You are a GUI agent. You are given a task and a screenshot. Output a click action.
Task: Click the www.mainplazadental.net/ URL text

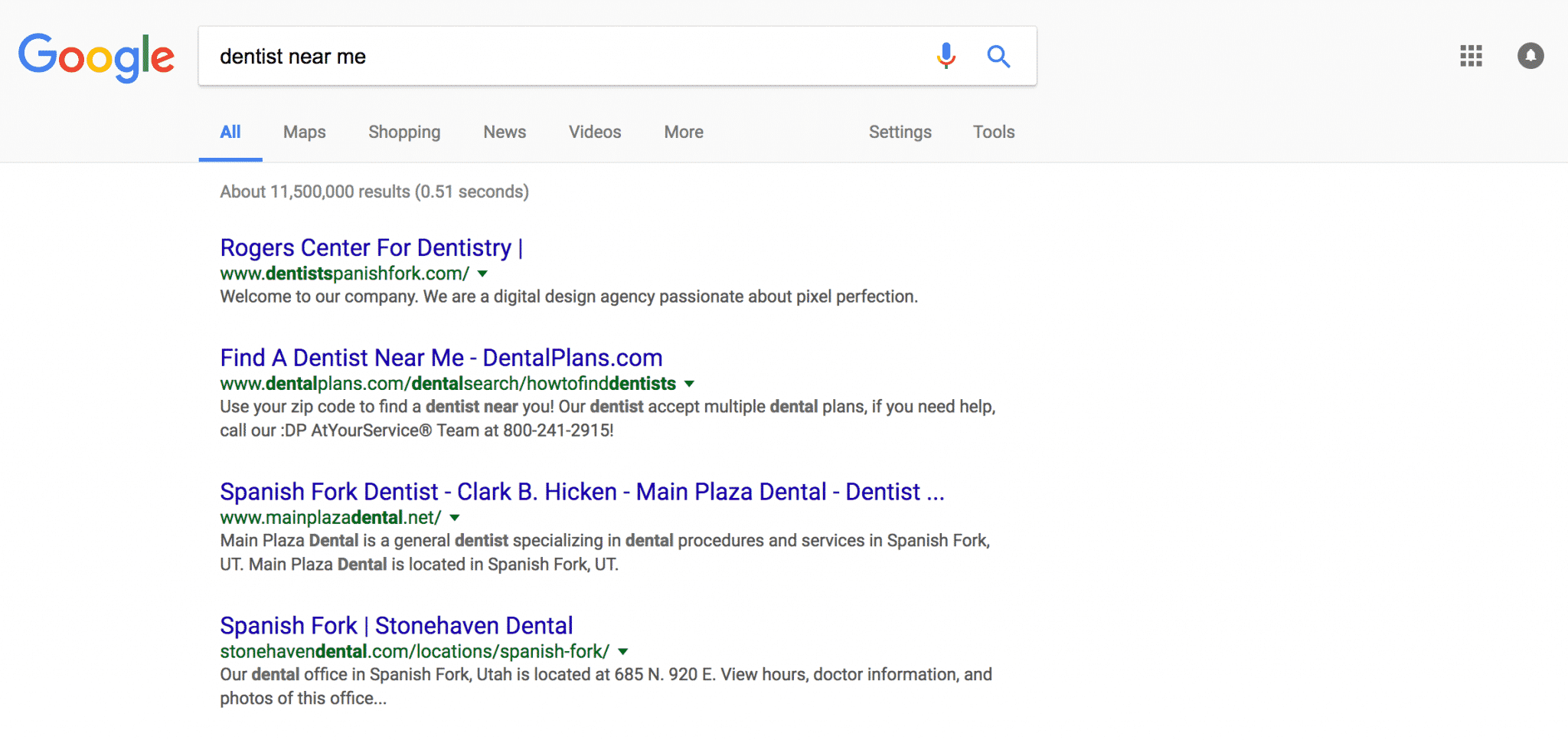pos(331,518)
